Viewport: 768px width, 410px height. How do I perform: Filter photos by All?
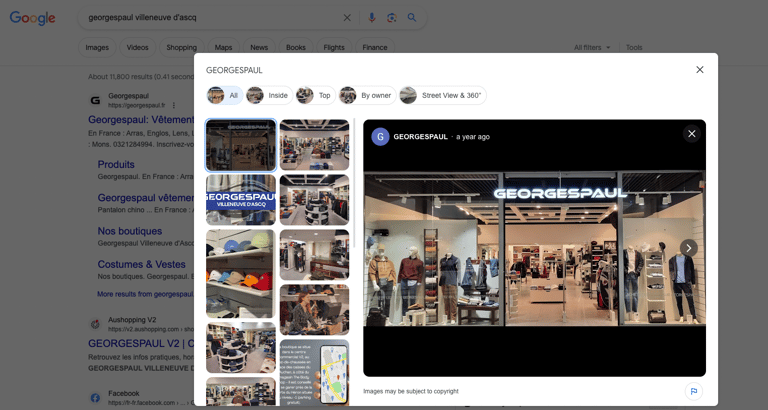coord(225,96)
